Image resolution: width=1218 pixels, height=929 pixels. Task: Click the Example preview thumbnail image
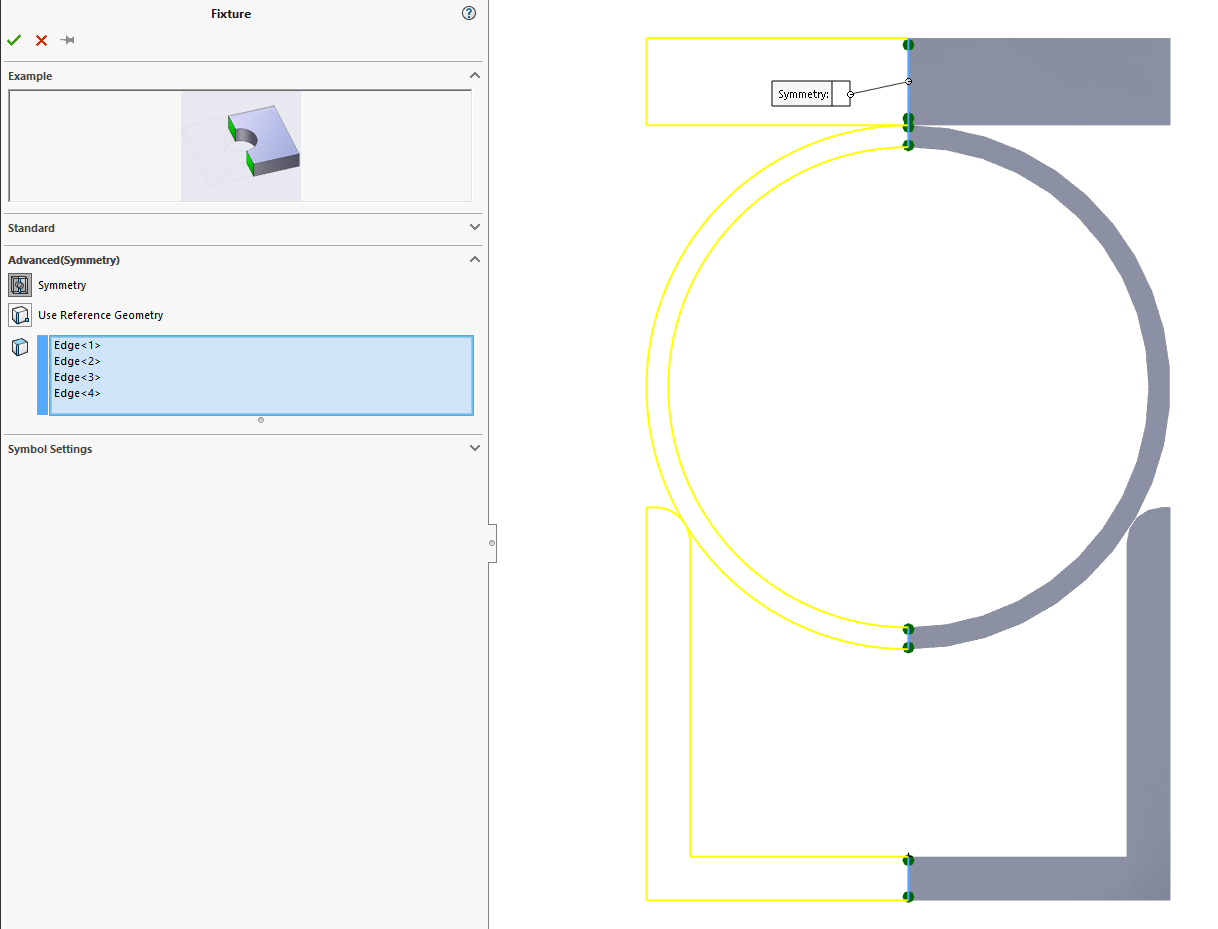click(241, 146)
